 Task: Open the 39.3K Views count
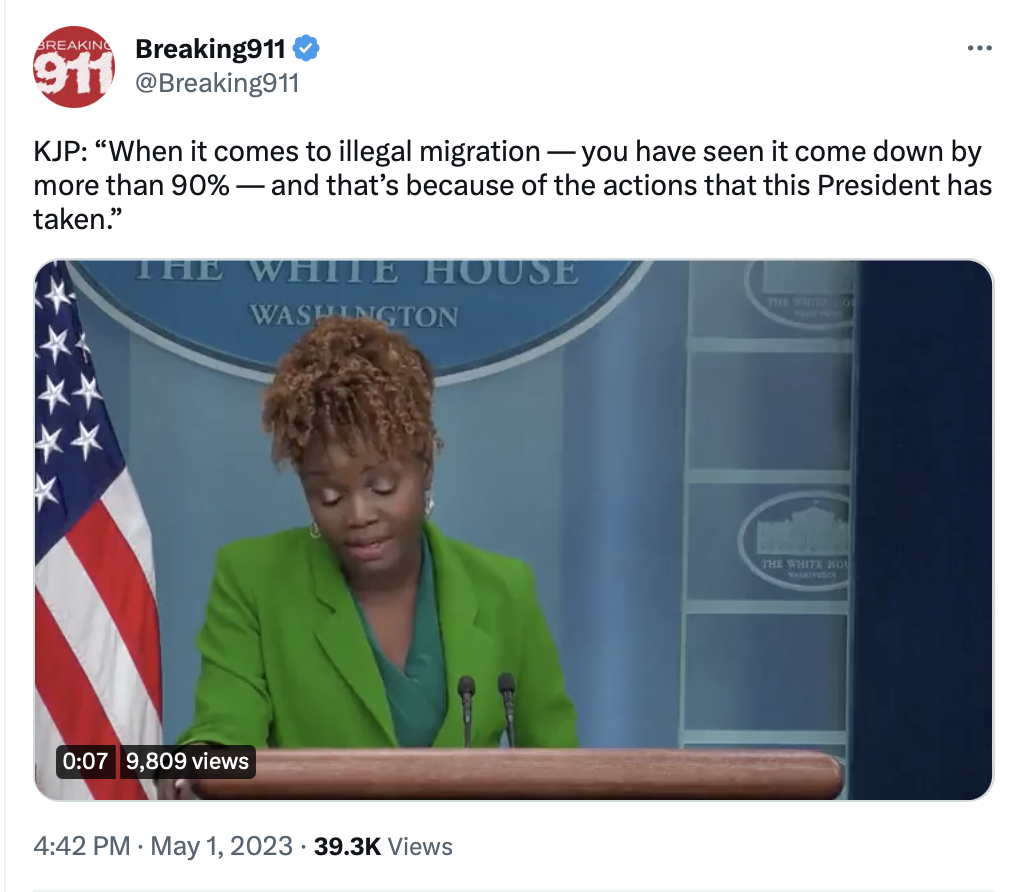point(383,846)
